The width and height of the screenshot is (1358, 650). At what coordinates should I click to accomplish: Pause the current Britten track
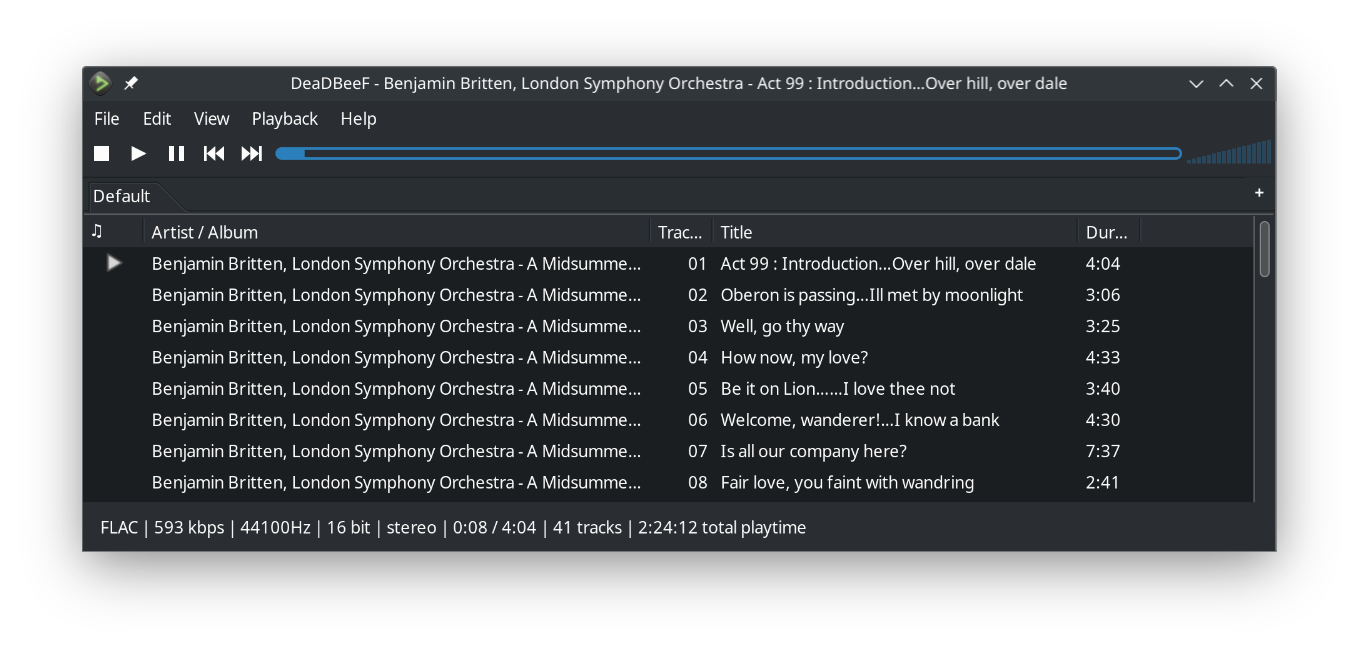click(x=175, y=153)
